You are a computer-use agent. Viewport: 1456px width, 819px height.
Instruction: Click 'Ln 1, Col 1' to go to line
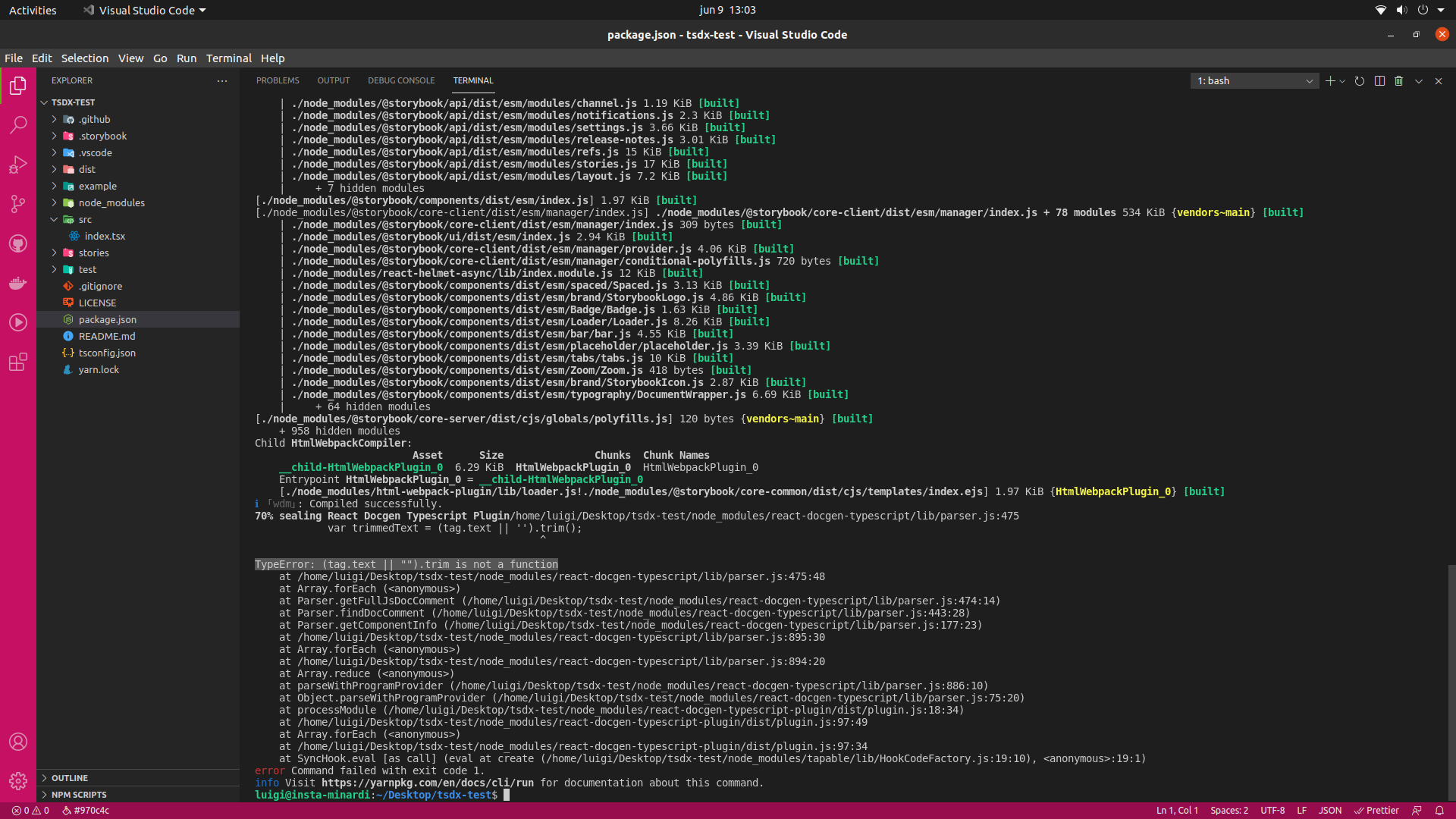click(x=1176, y=810)
